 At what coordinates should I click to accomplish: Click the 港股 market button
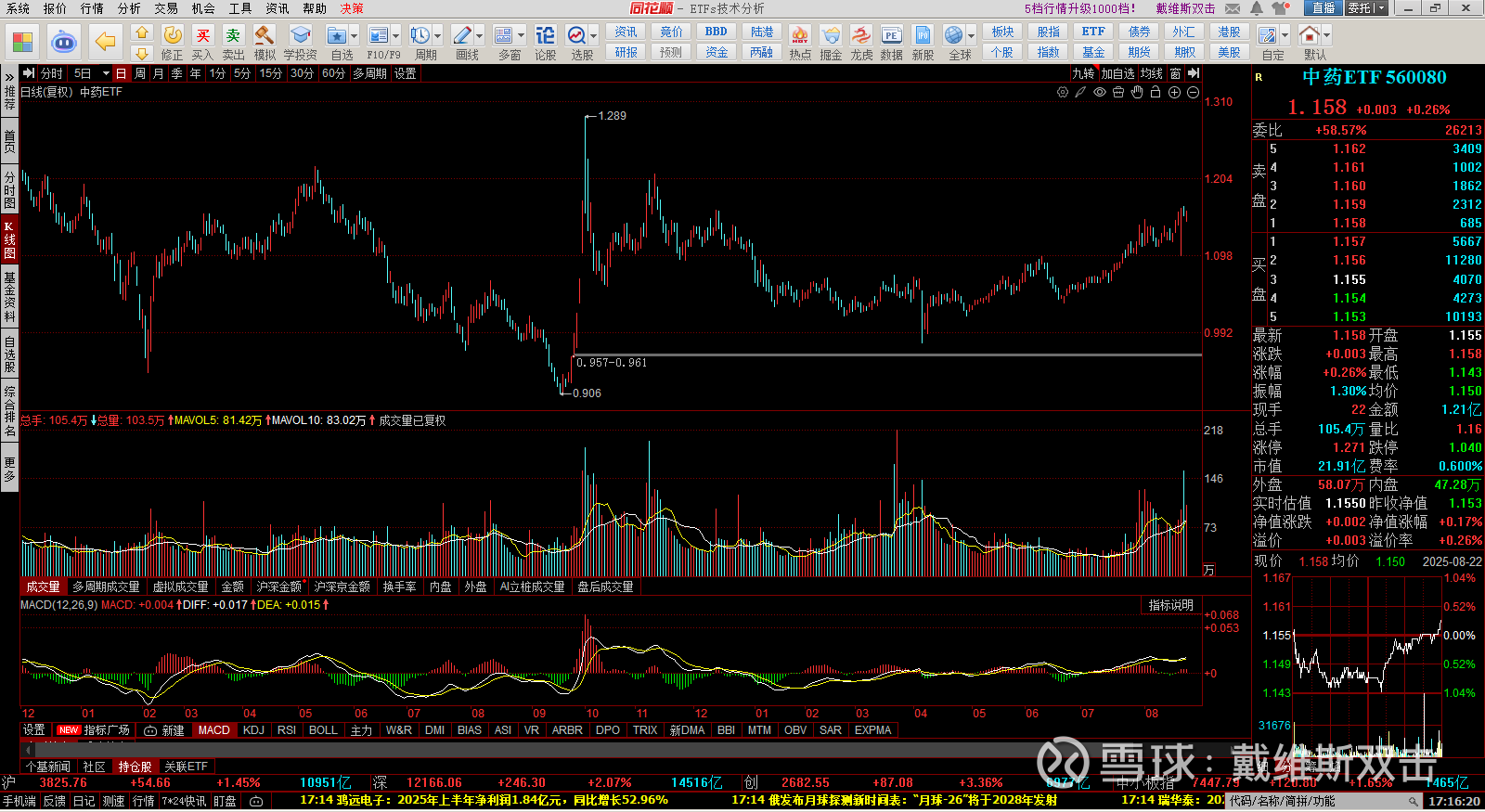[x=1229, y=32]
